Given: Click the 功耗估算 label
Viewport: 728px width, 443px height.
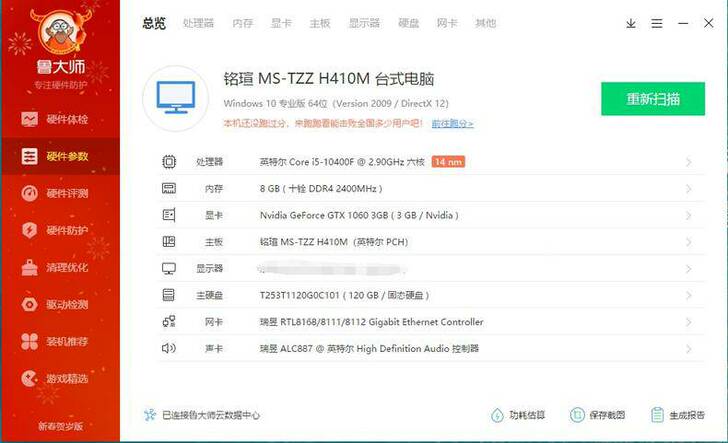Looking at the screenshot, I should pos(527,415).
